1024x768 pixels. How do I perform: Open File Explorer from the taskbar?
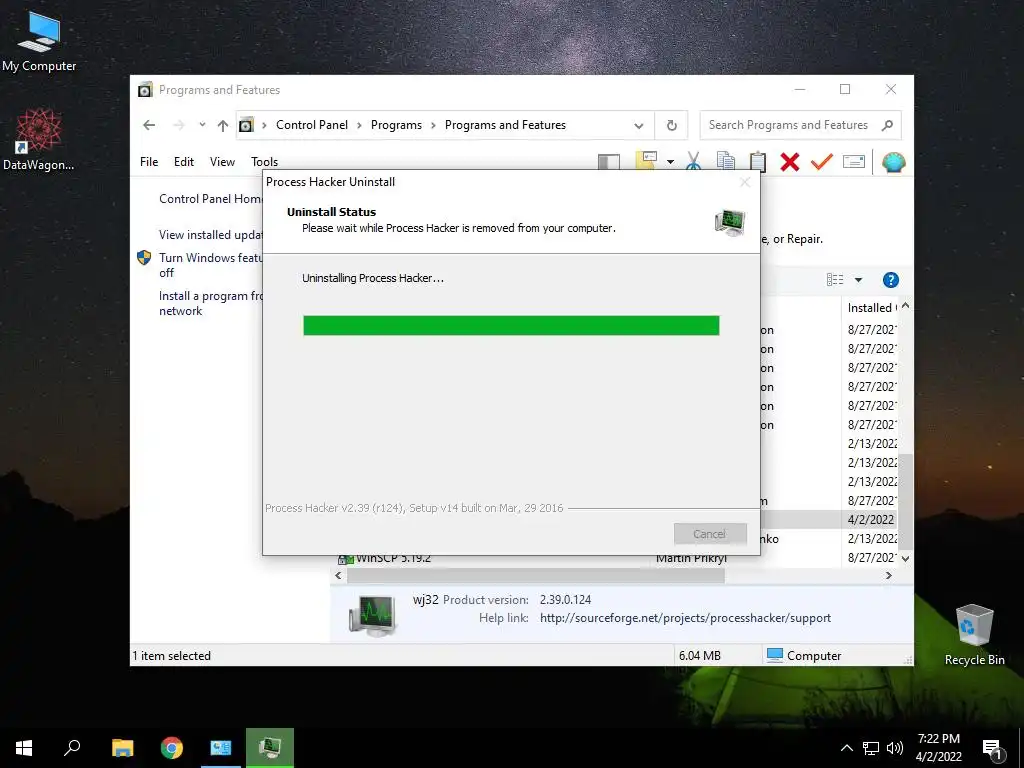tap(122, 748)
